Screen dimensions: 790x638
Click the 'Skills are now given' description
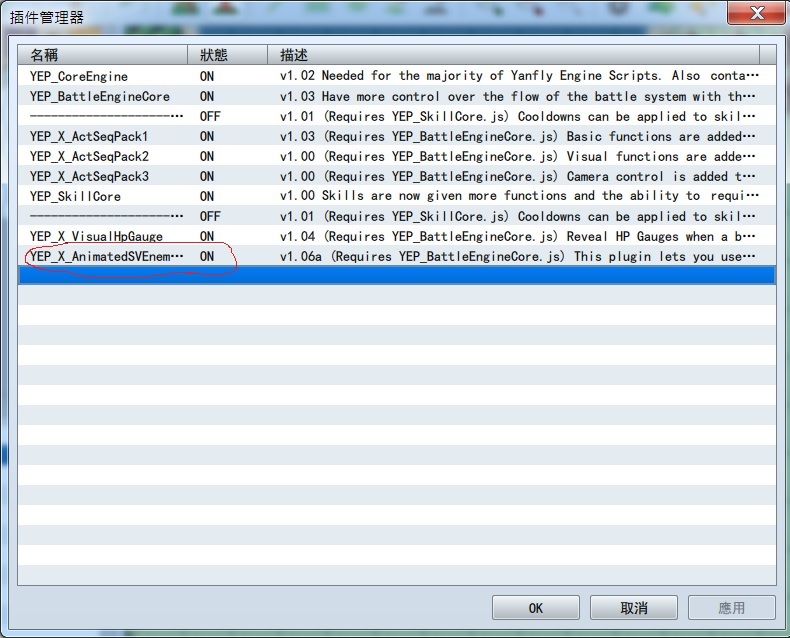click(519, 197)
